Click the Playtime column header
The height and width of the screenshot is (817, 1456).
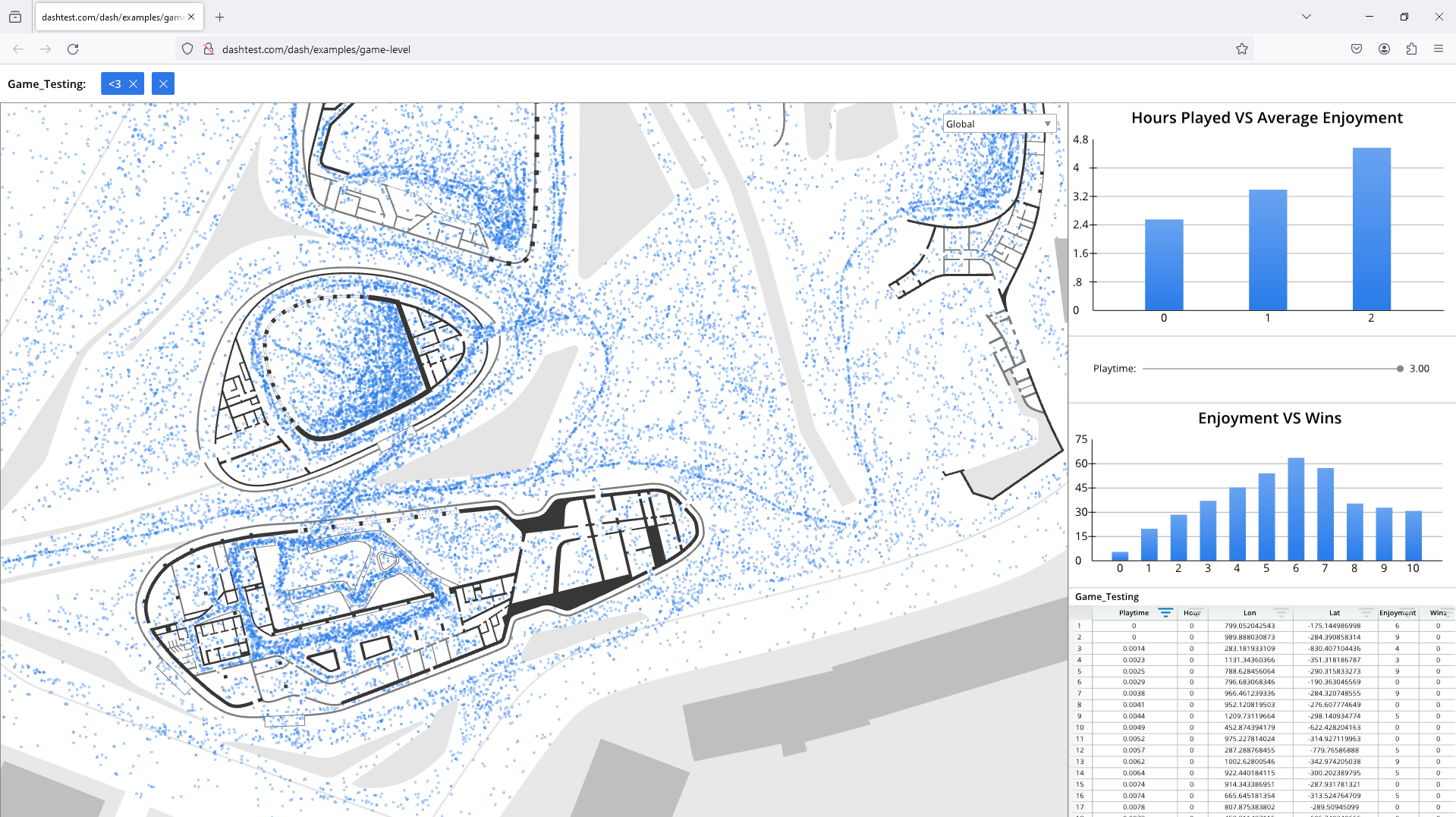1134,613
